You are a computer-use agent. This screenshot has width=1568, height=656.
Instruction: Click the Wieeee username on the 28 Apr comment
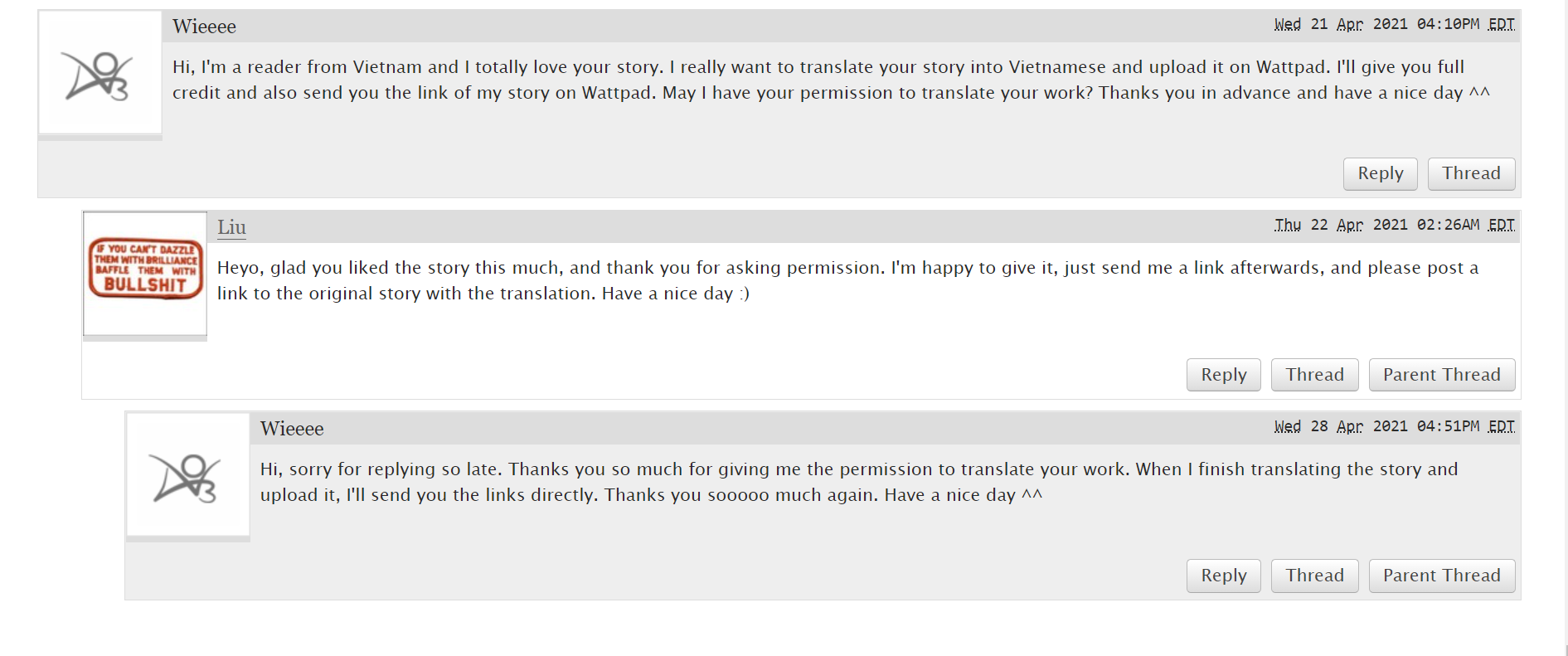pos(292,429)
